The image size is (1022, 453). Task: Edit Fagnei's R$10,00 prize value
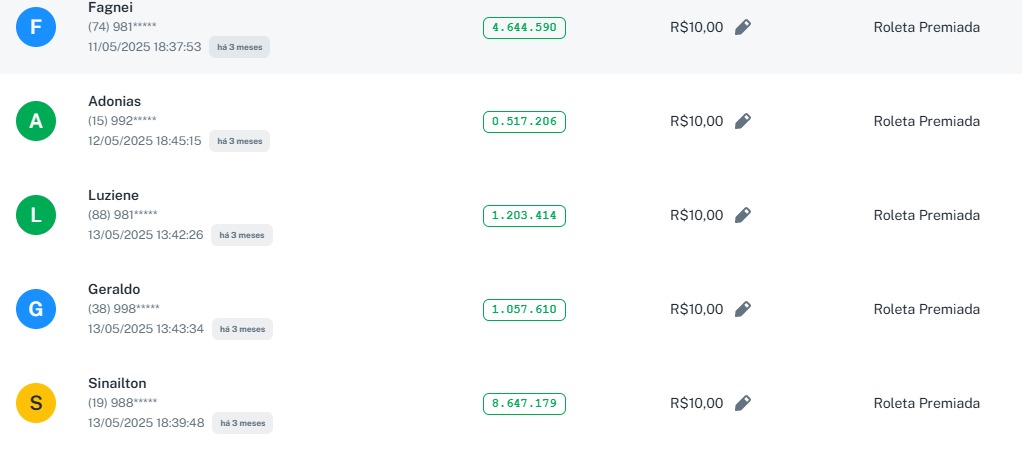[x=742, y=27]
